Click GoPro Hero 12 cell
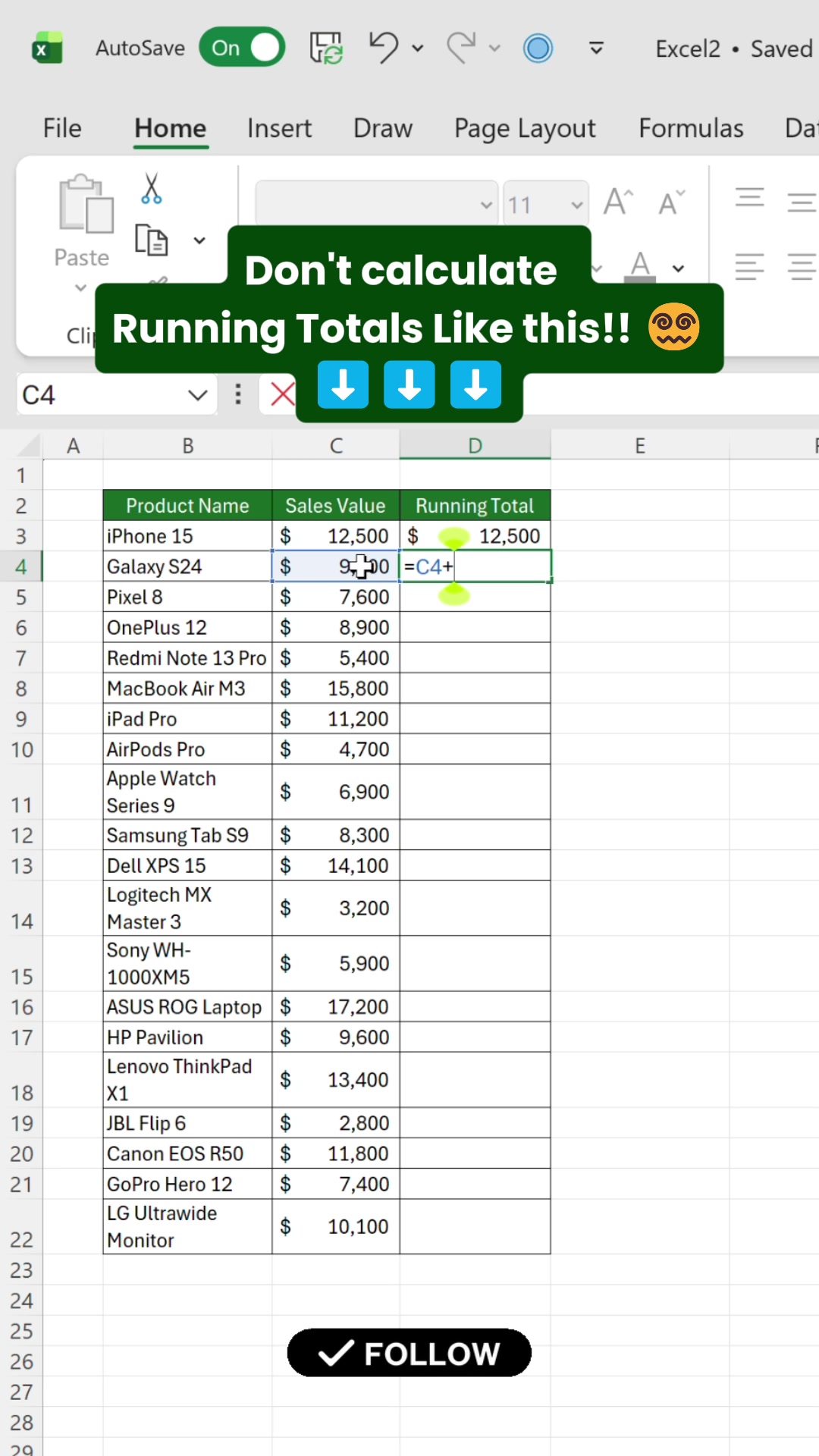The width and height of the screenshot is (819, 1456). [187, 1184]
